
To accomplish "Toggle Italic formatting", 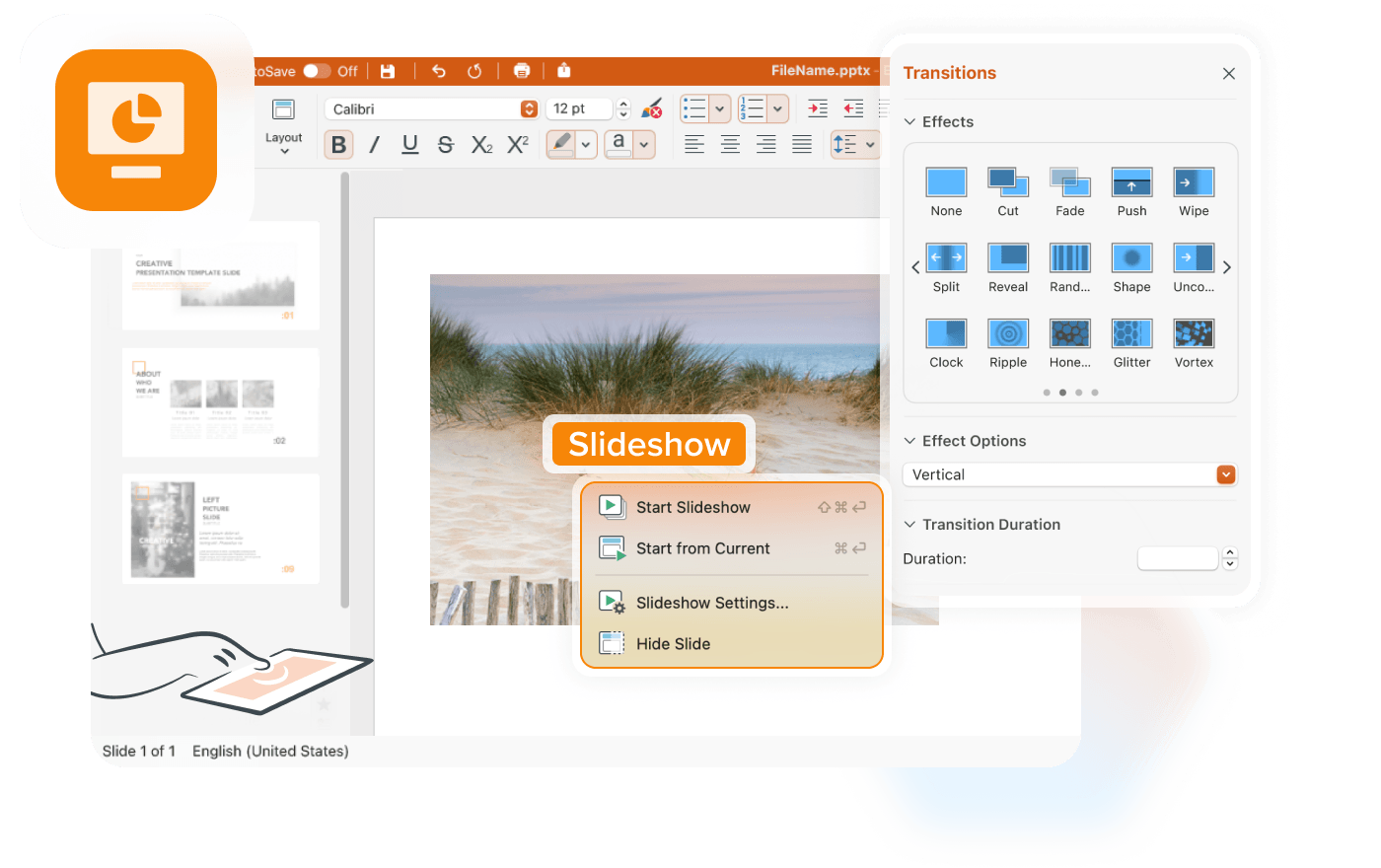I will point(374,145).
